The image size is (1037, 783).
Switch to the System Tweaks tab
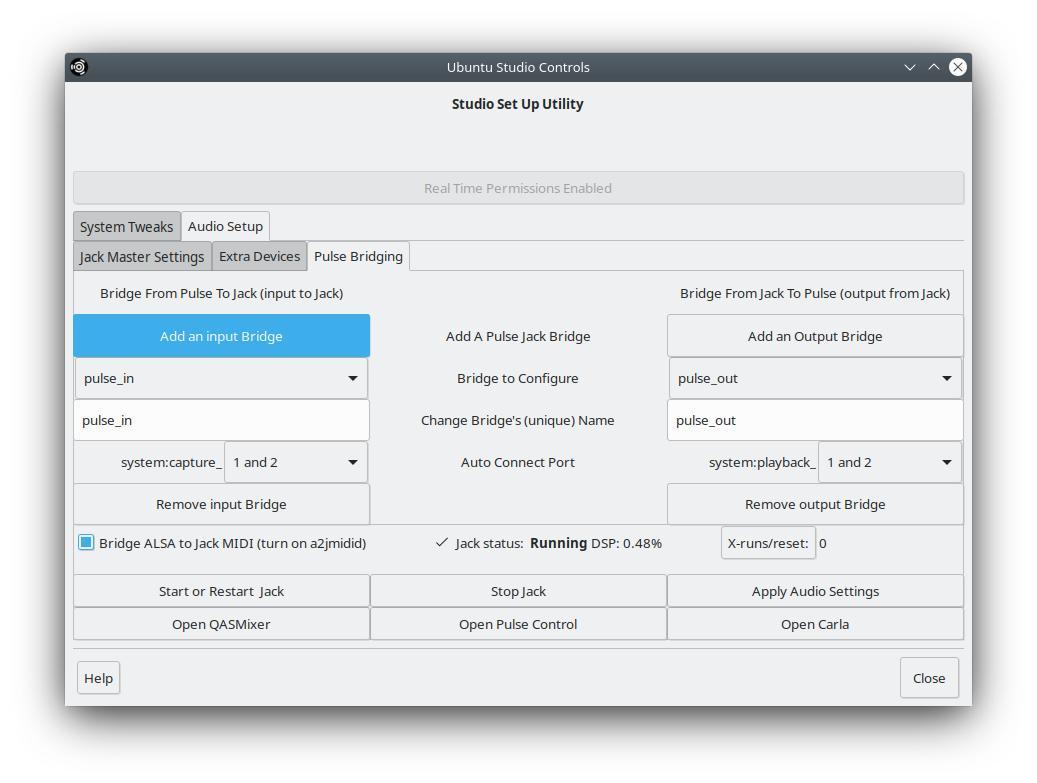pos(126,227)
